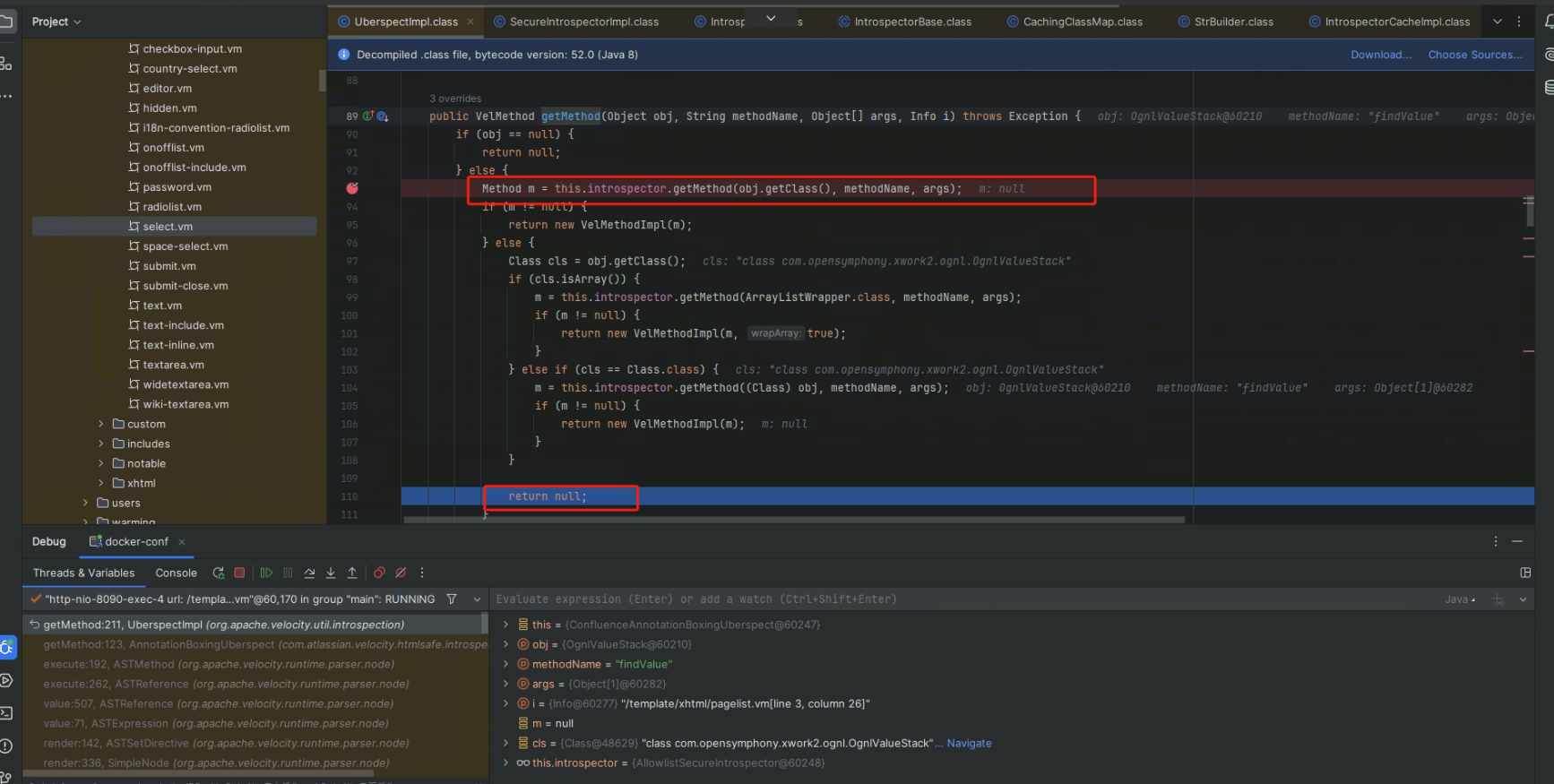Step into the method call

pos(331,573)
